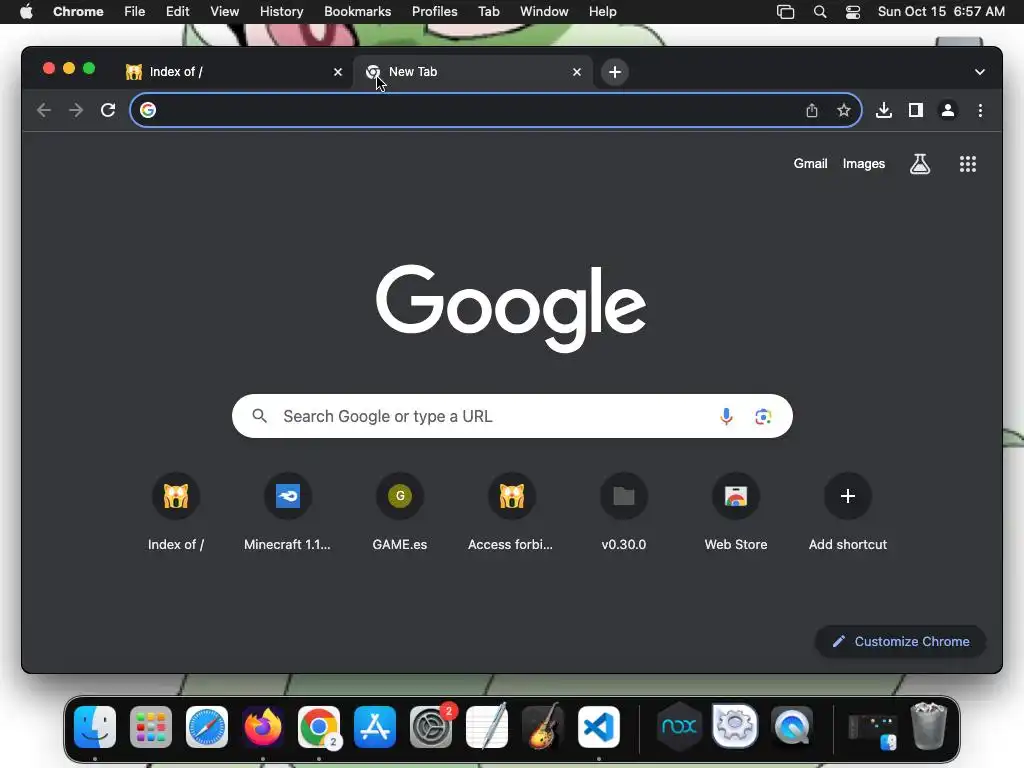The width and height of the screenshot is (1024, 768).
Task: Search by image with Lens icon
Action: [x=763, y=416]
